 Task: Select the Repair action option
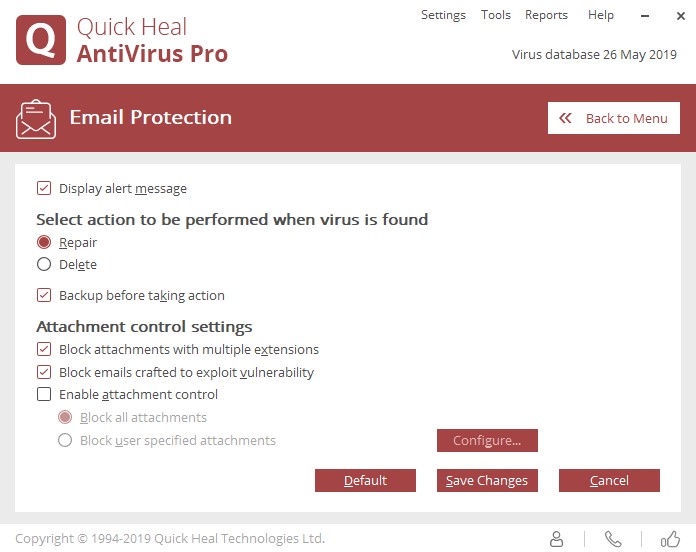[44, 243]
